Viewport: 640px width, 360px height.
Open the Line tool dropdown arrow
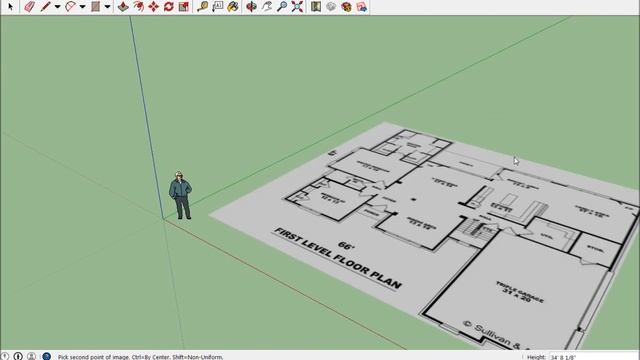pos(58,7)
